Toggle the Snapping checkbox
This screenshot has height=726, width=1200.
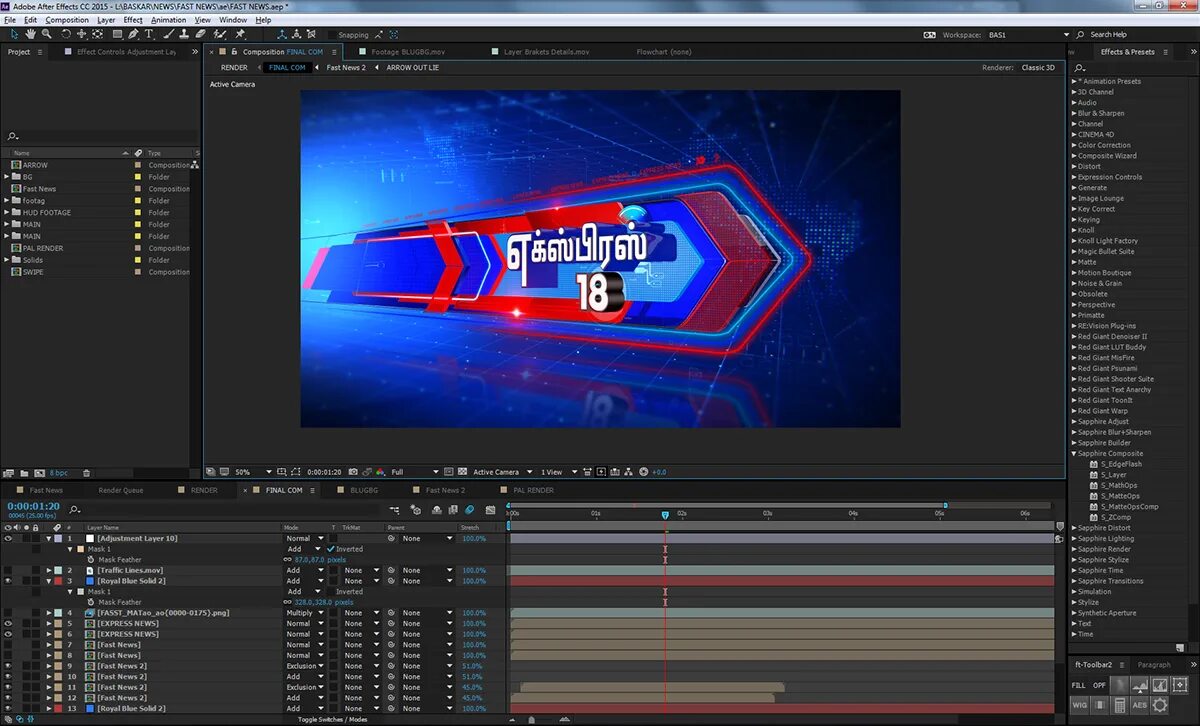coord(331,34)
